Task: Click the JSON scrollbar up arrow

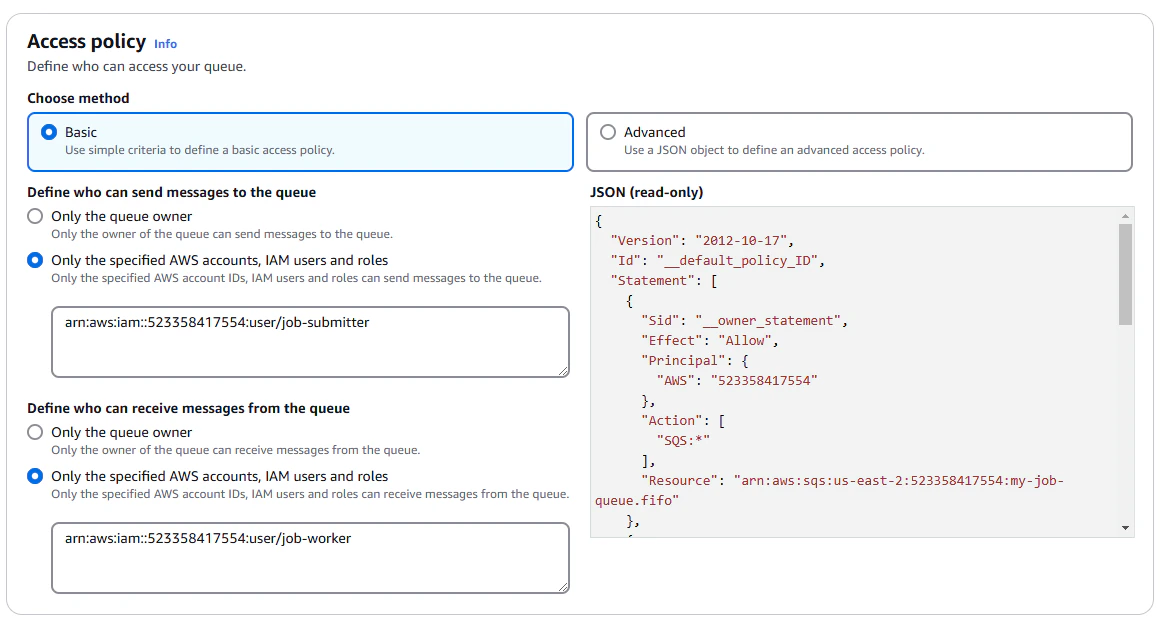Action: tap(1126, 216)
